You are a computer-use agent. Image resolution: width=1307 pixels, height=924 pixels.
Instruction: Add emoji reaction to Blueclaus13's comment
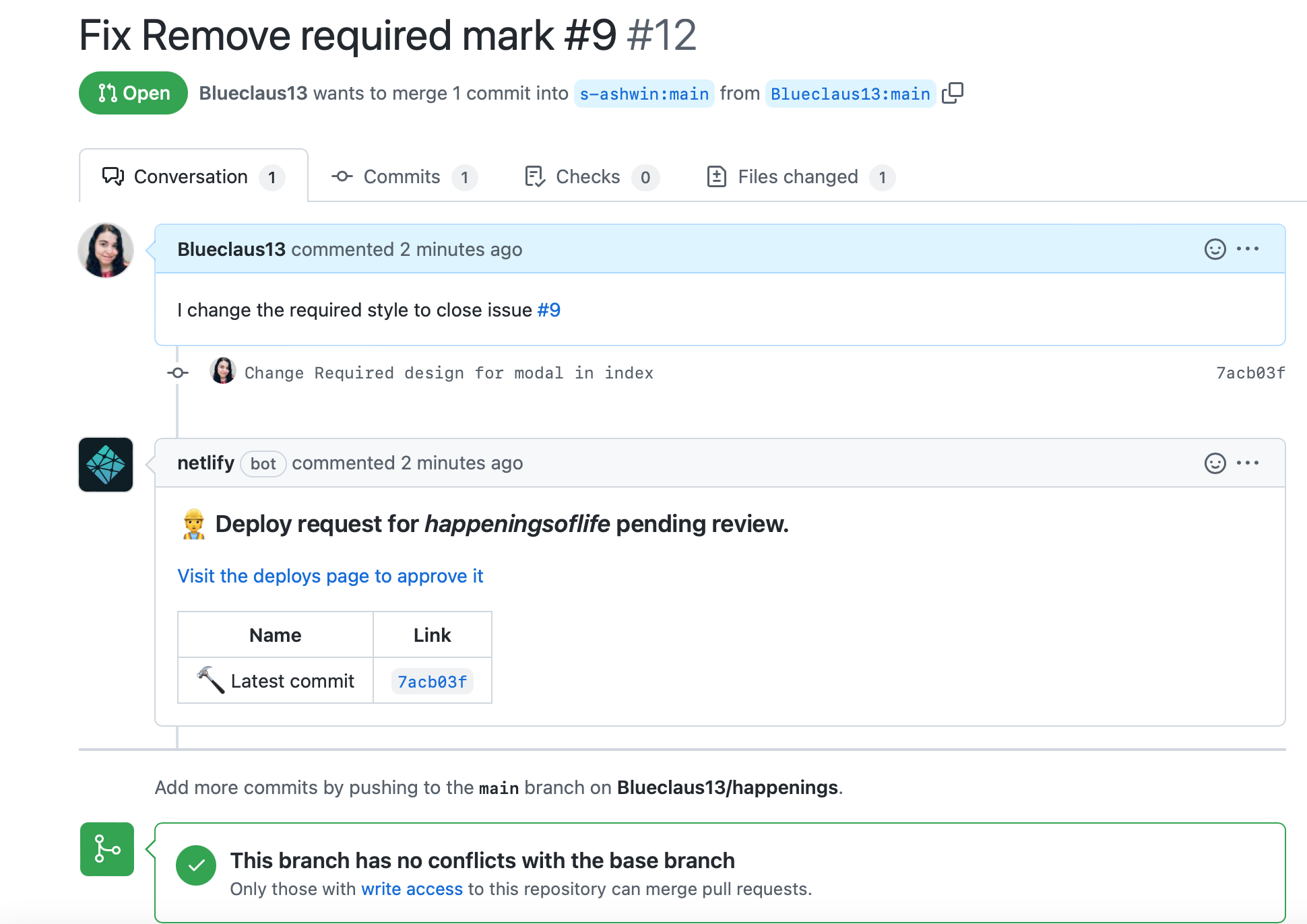(1215, 249)
